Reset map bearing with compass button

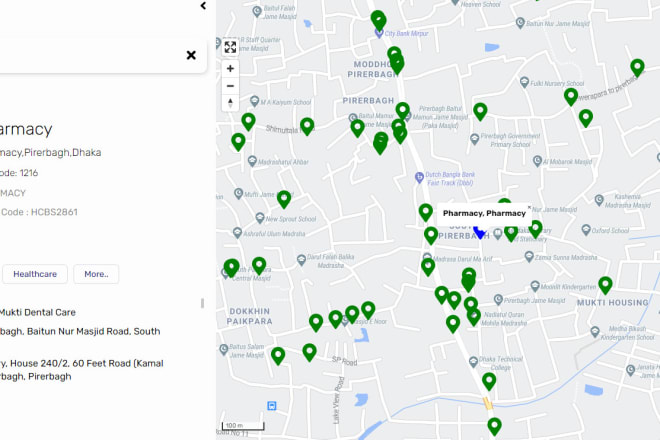230,103
